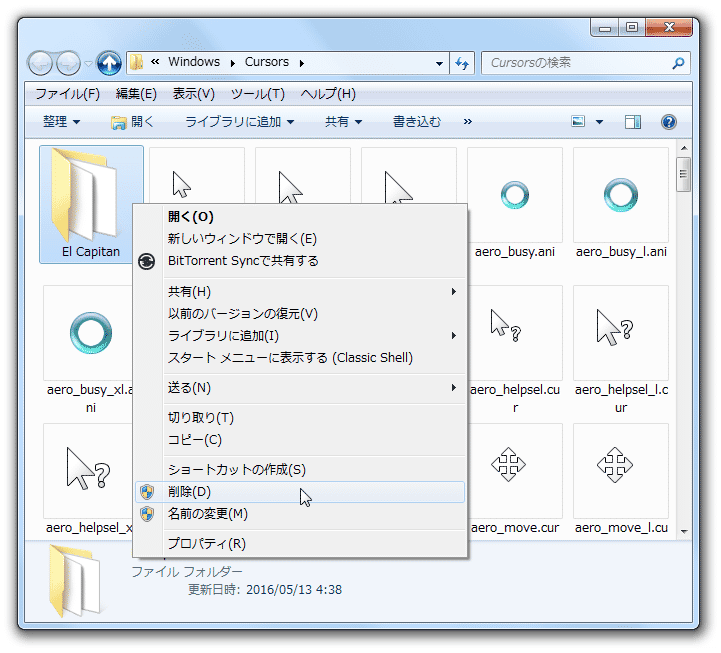This screenshot has height=653, width=721.
Task: Expand the arrow after Cursors breadcrumb
Action: coord(302,63)
